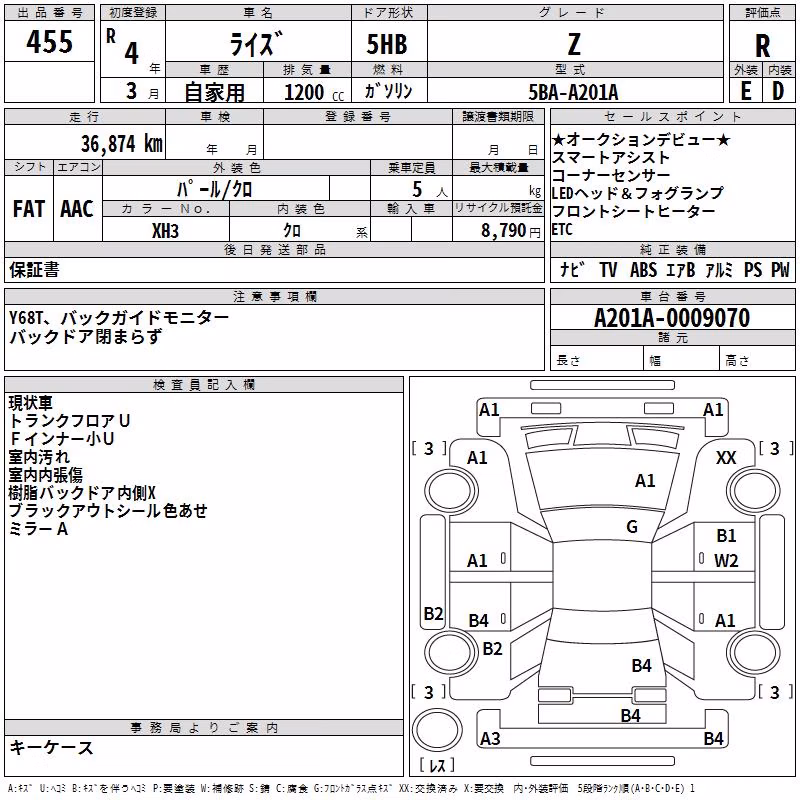Click the セールスポイント header
Image resolution: width=800 pixels, height=800 pixels.
tap(672, 116)
